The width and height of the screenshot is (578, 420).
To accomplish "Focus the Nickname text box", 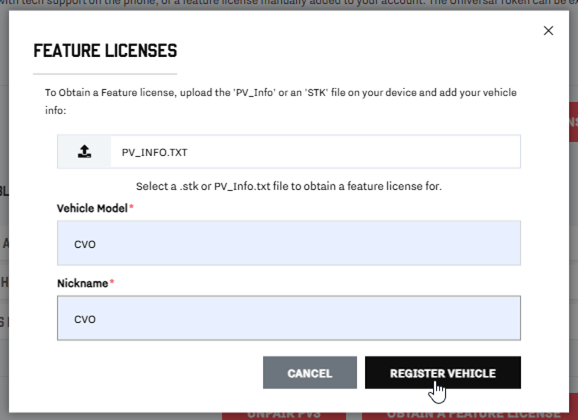I will tap(289, 318).
